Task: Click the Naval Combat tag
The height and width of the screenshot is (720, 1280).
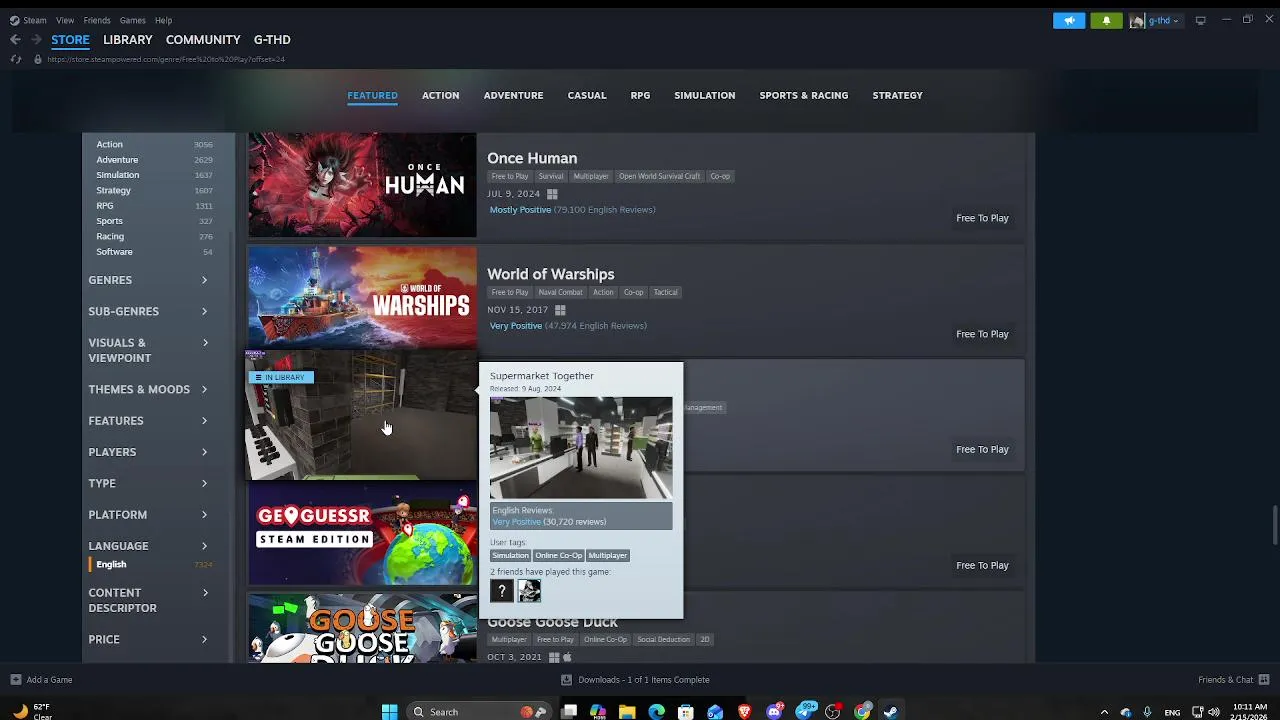Action: 560,292
